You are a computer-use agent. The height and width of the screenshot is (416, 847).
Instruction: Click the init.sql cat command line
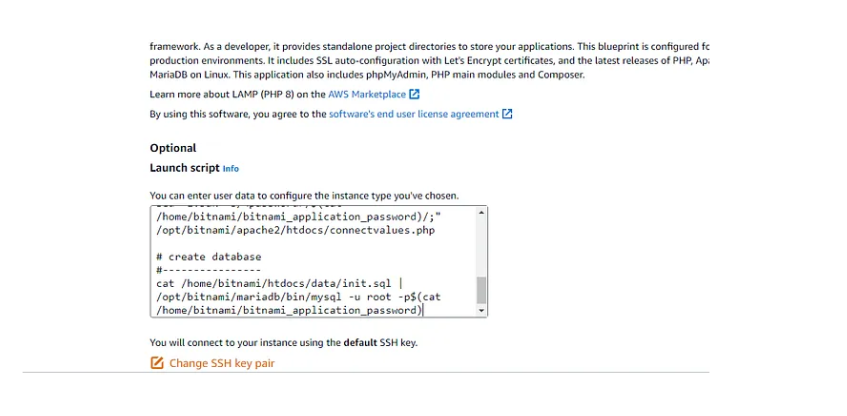click(279, 283)
